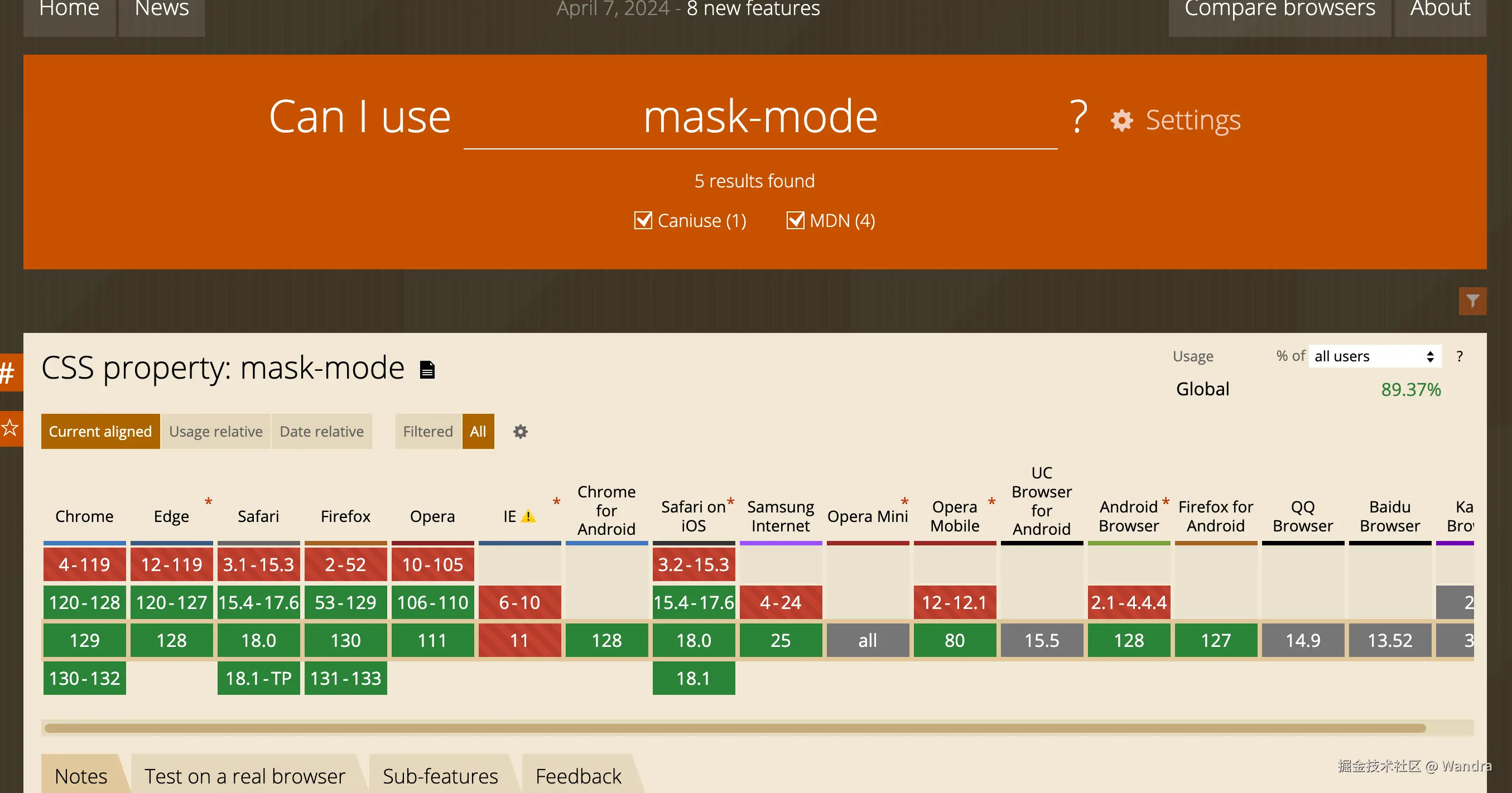Screen dimensions: 1512x793
Task: Open the spec document icon beside mask-mode title
Action: [427, 370]
